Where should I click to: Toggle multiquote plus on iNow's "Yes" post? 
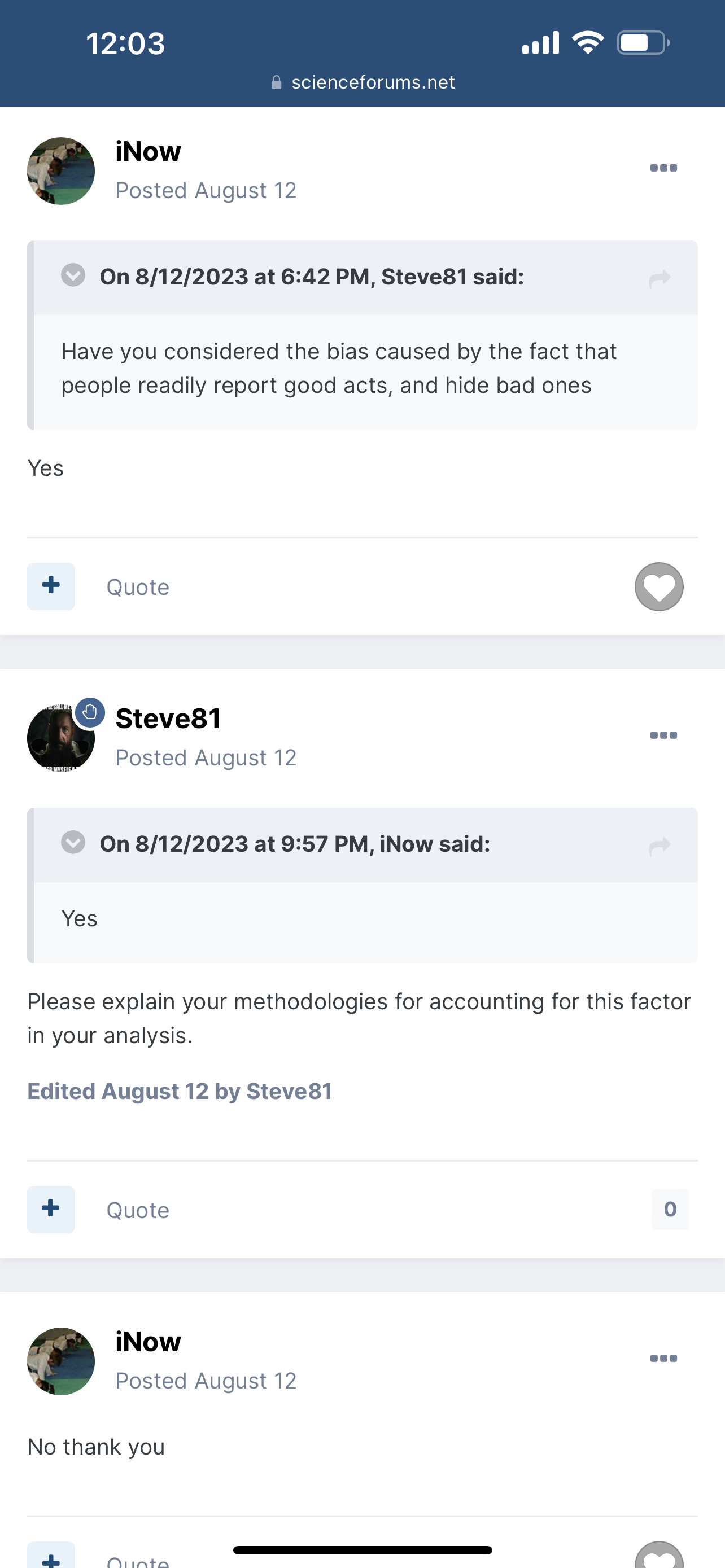51,586
